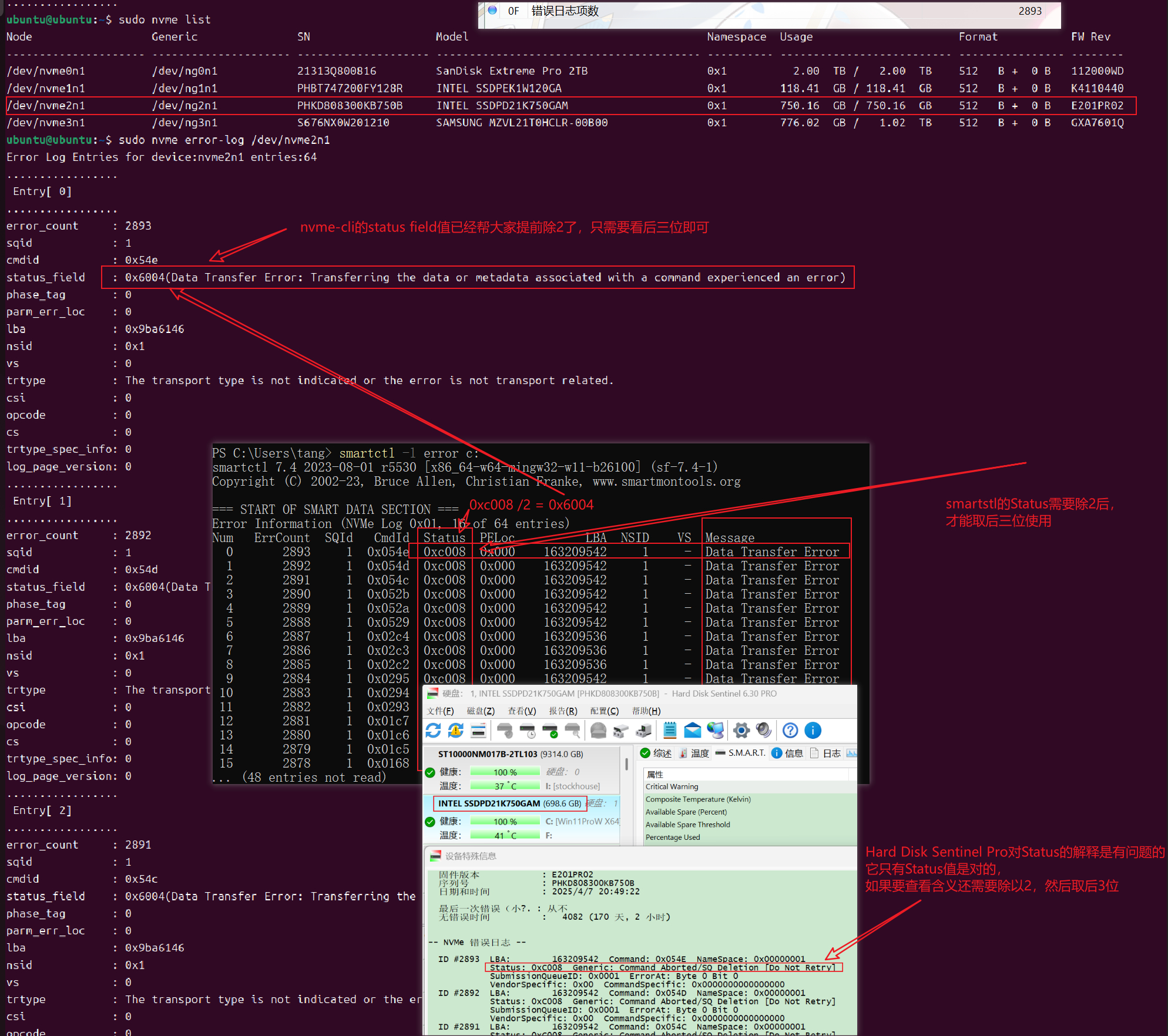This screenshot has width=1168, height=1036.
Task: Click the blue question-mark help icon
Action: tap(790, 730)
